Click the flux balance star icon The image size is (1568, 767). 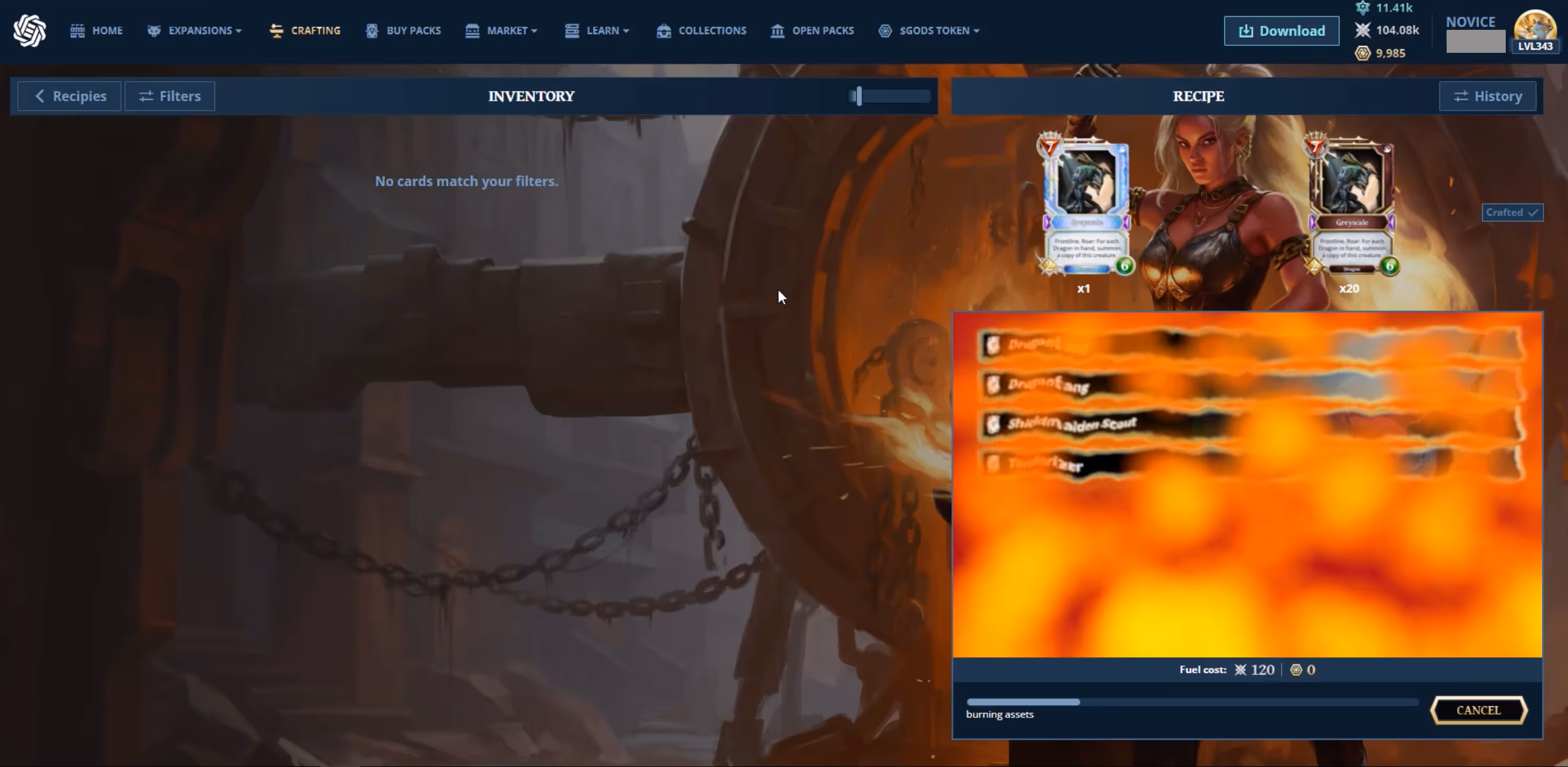1362,30
